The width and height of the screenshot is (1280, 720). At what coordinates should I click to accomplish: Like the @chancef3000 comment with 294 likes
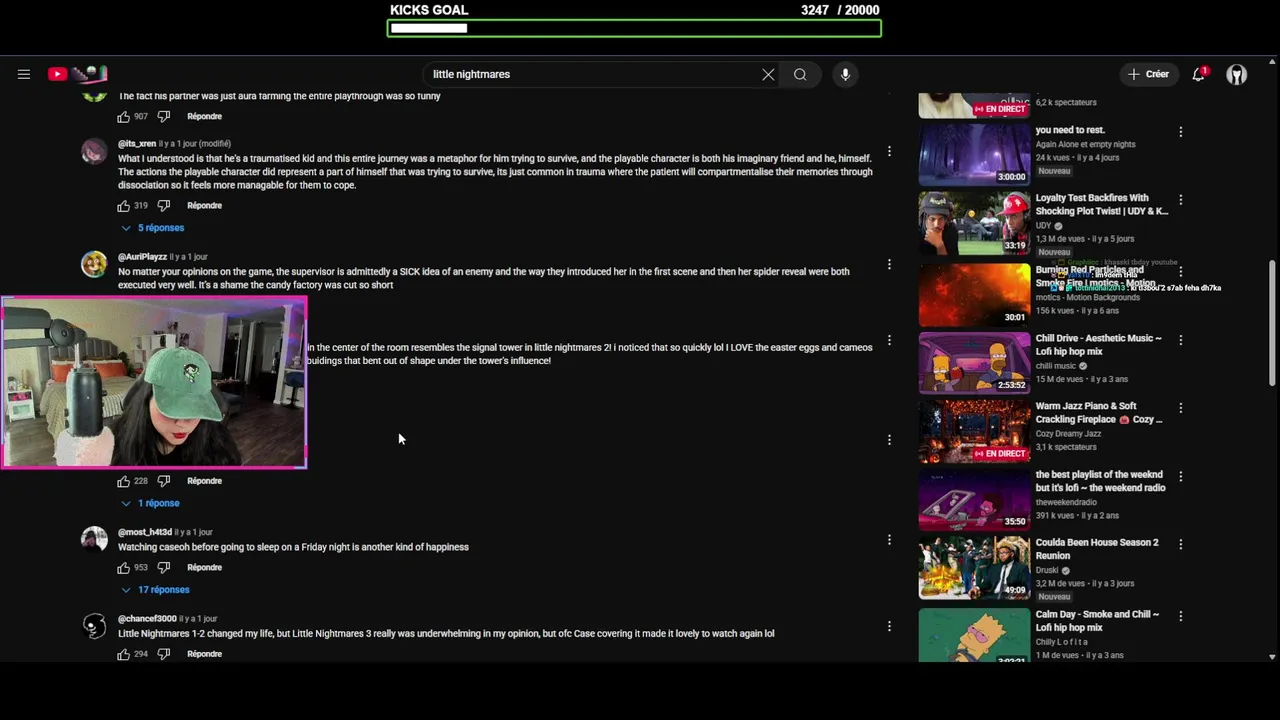[x=124, y=654]
